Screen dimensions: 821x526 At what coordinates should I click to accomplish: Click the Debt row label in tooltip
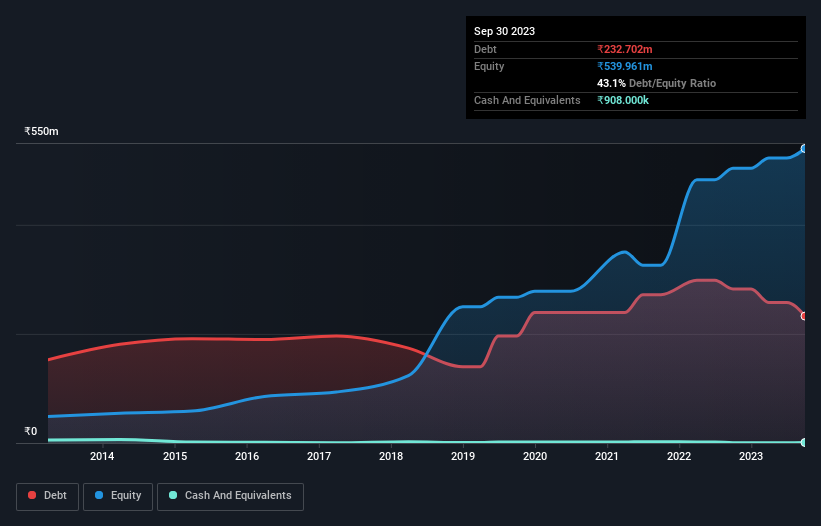(x=485, y=49)
